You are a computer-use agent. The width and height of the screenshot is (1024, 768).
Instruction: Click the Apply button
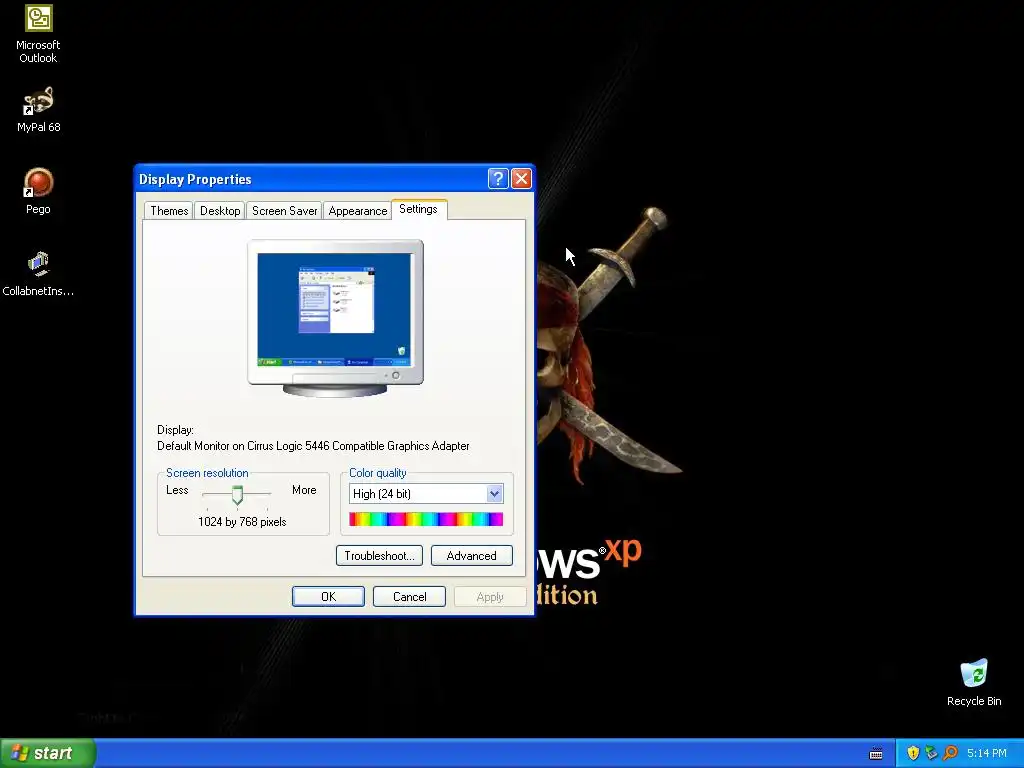(490, 596)
